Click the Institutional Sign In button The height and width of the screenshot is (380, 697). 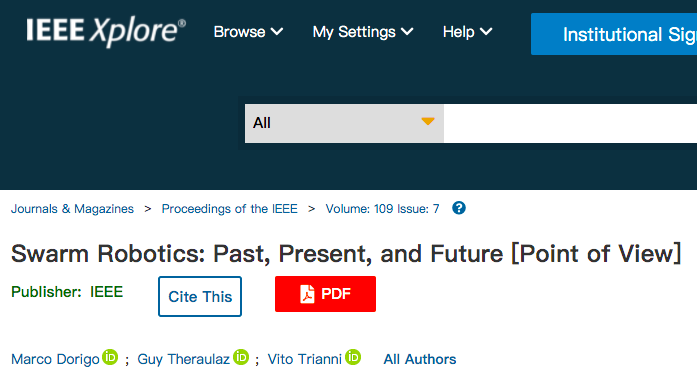(x=614, y=34)
